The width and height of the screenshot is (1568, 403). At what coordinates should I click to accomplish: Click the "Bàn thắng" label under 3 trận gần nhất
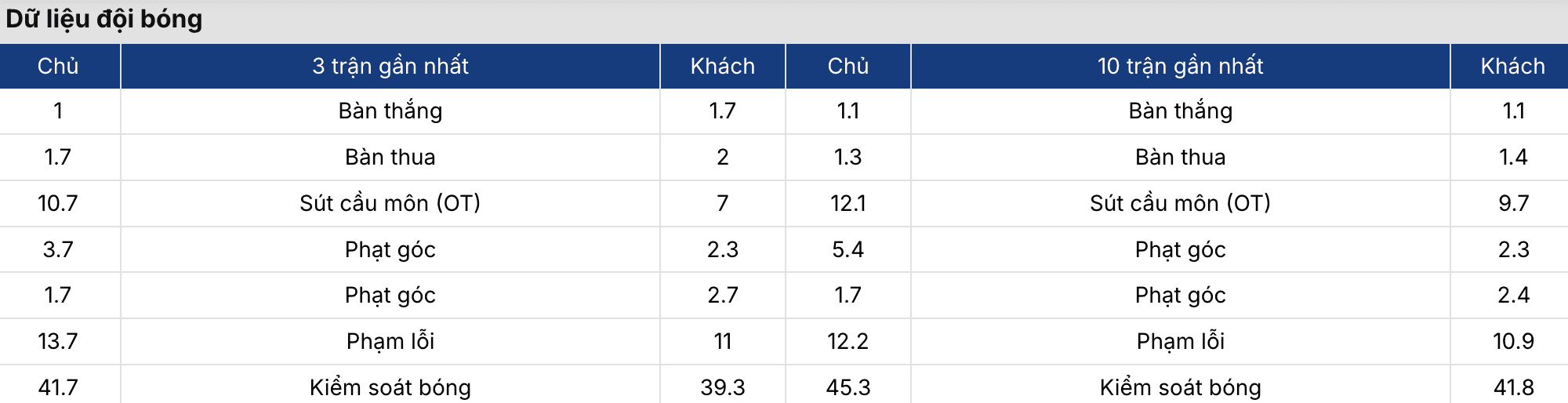(x=390, y=111)
